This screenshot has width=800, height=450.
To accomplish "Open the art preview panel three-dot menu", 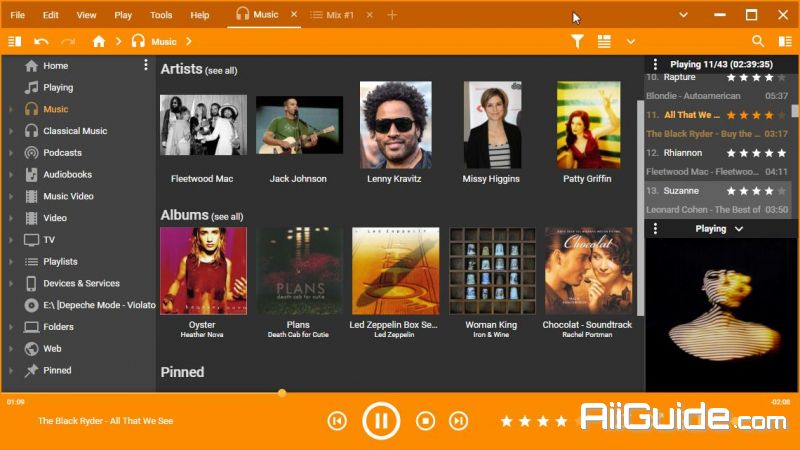I will (655, 229).
